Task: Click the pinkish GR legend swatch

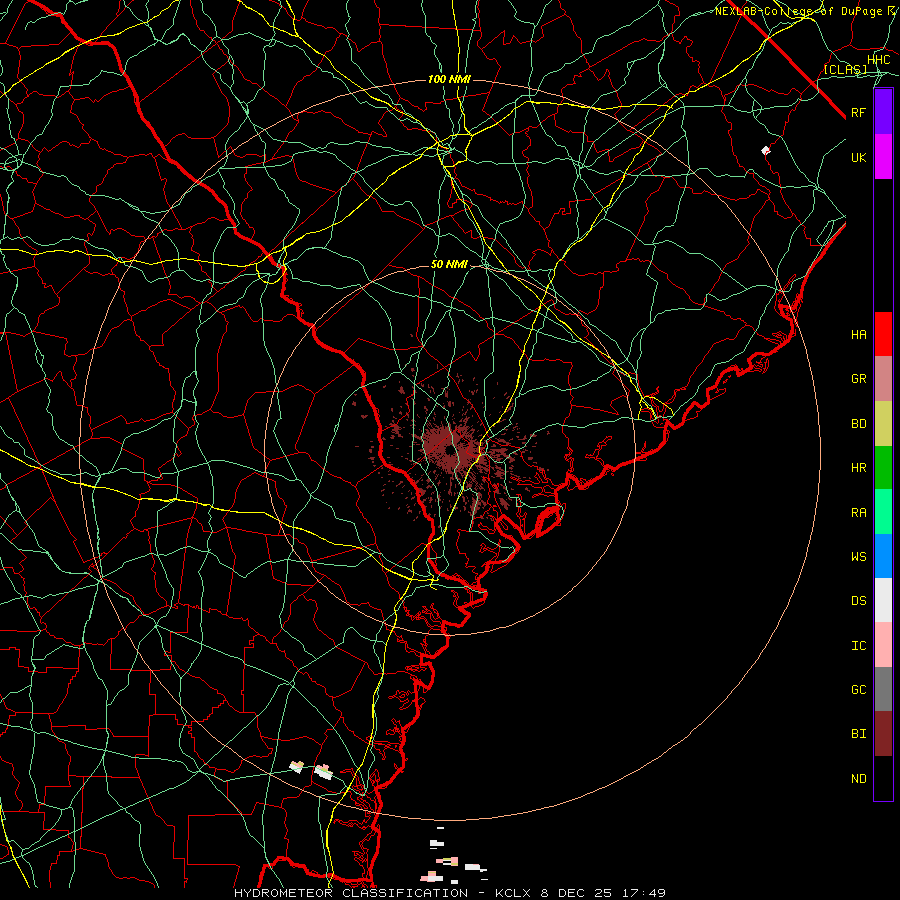Action: click(x=883, y=379)
